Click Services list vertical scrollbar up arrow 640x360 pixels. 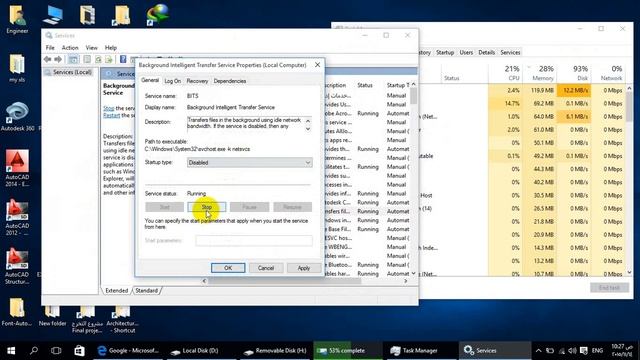click(413, 84)
